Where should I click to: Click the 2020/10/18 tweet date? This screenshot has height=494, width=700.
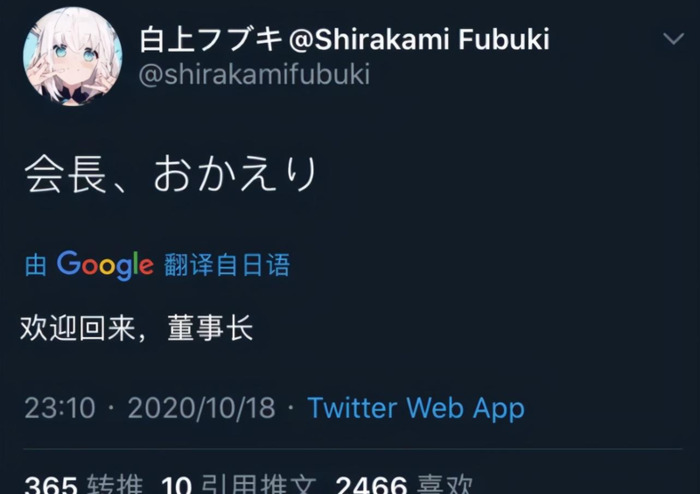pos(201,408)
